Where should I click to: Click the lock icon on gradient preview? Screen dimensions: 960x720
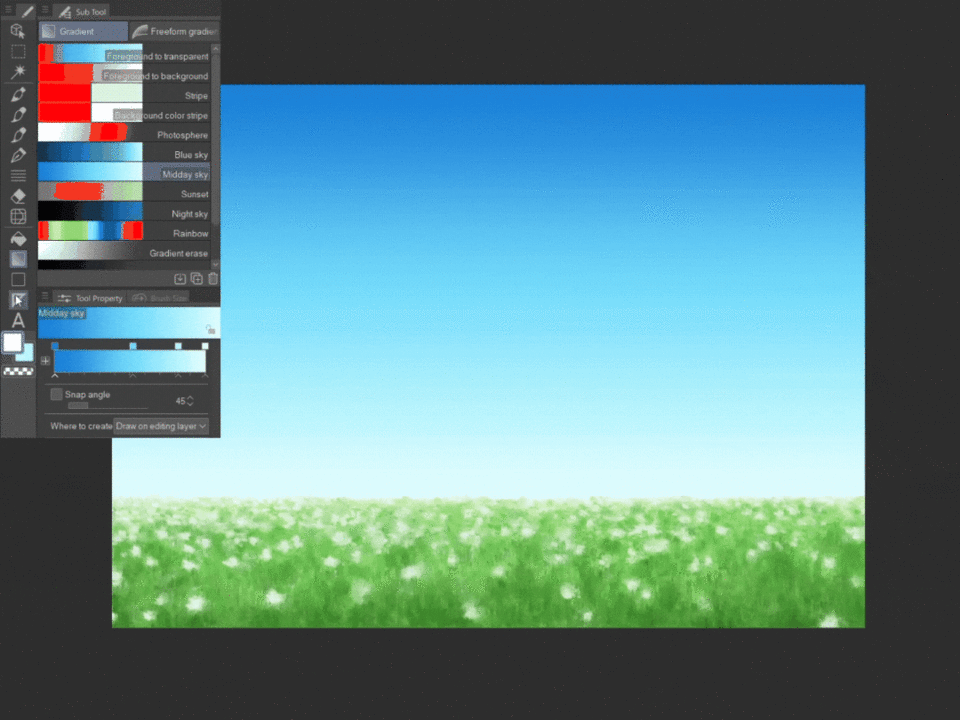(210, 329)
